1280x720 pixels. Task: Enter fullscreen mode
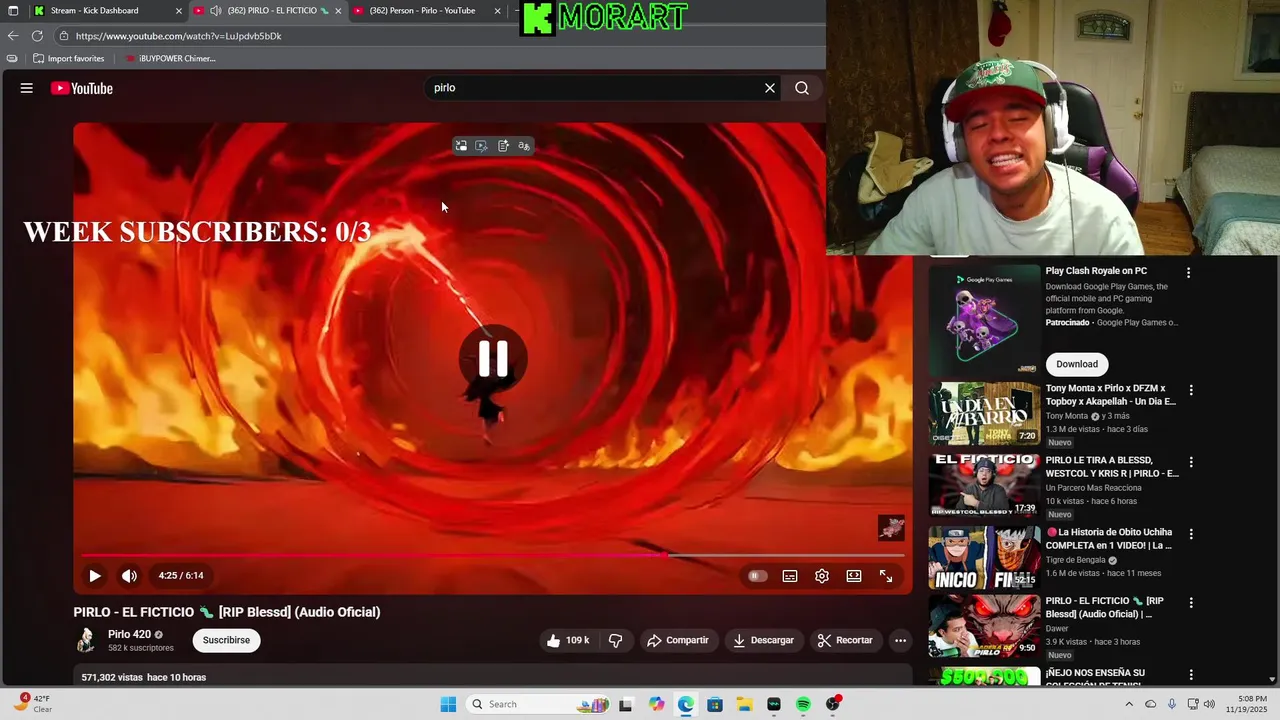886,576
